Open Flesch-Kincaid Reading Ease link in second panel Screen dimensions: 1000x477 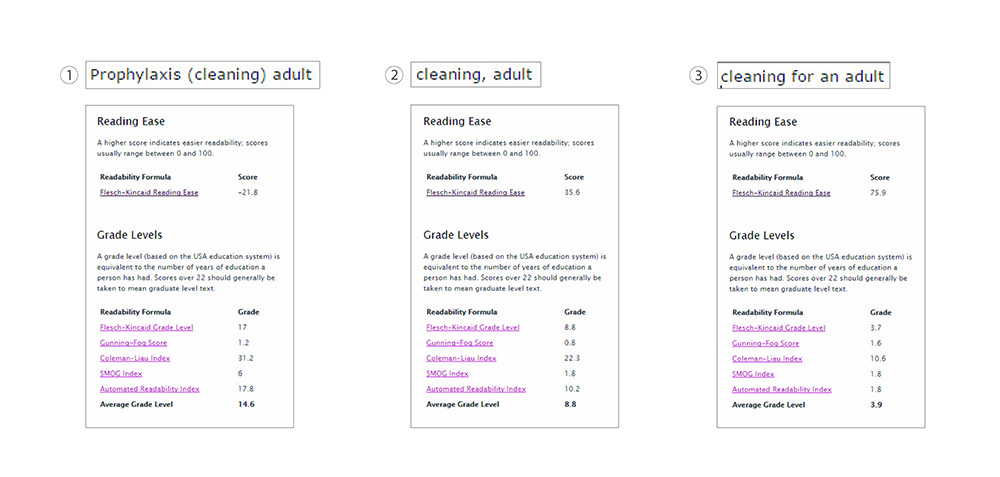(x=475, y=193)
